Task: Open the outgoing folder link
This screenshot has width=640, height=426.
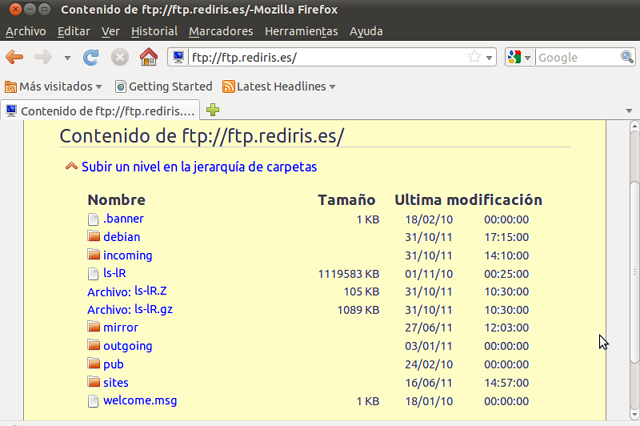Action: pyautogui.click(x=128, y=346)
